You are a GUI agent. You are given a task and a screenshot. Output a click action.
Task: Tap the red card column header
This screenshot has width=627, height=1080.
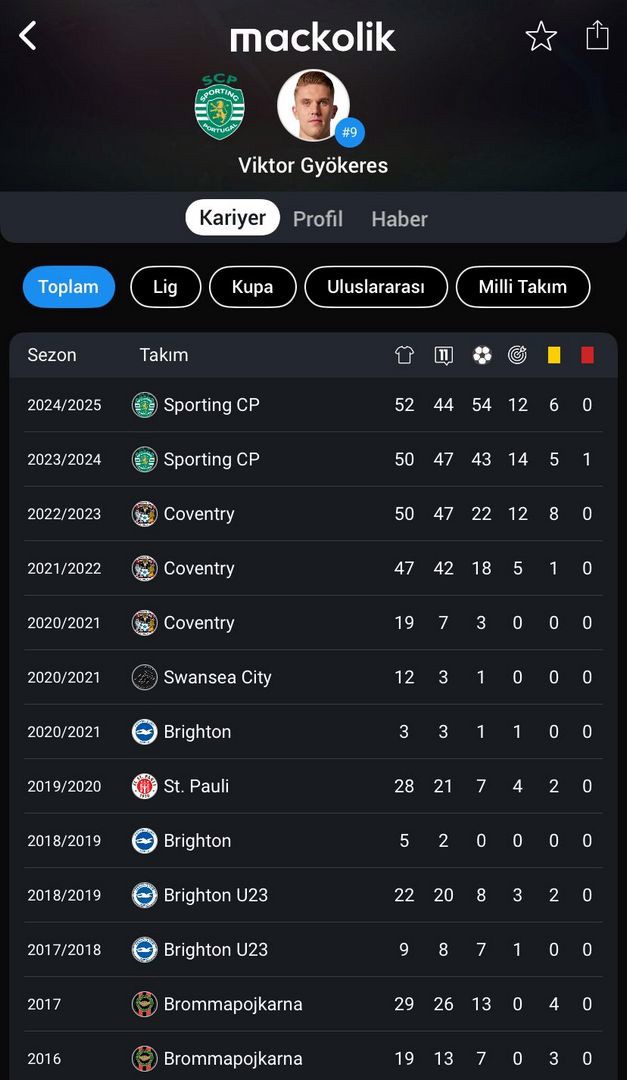[x=587, y=355]
